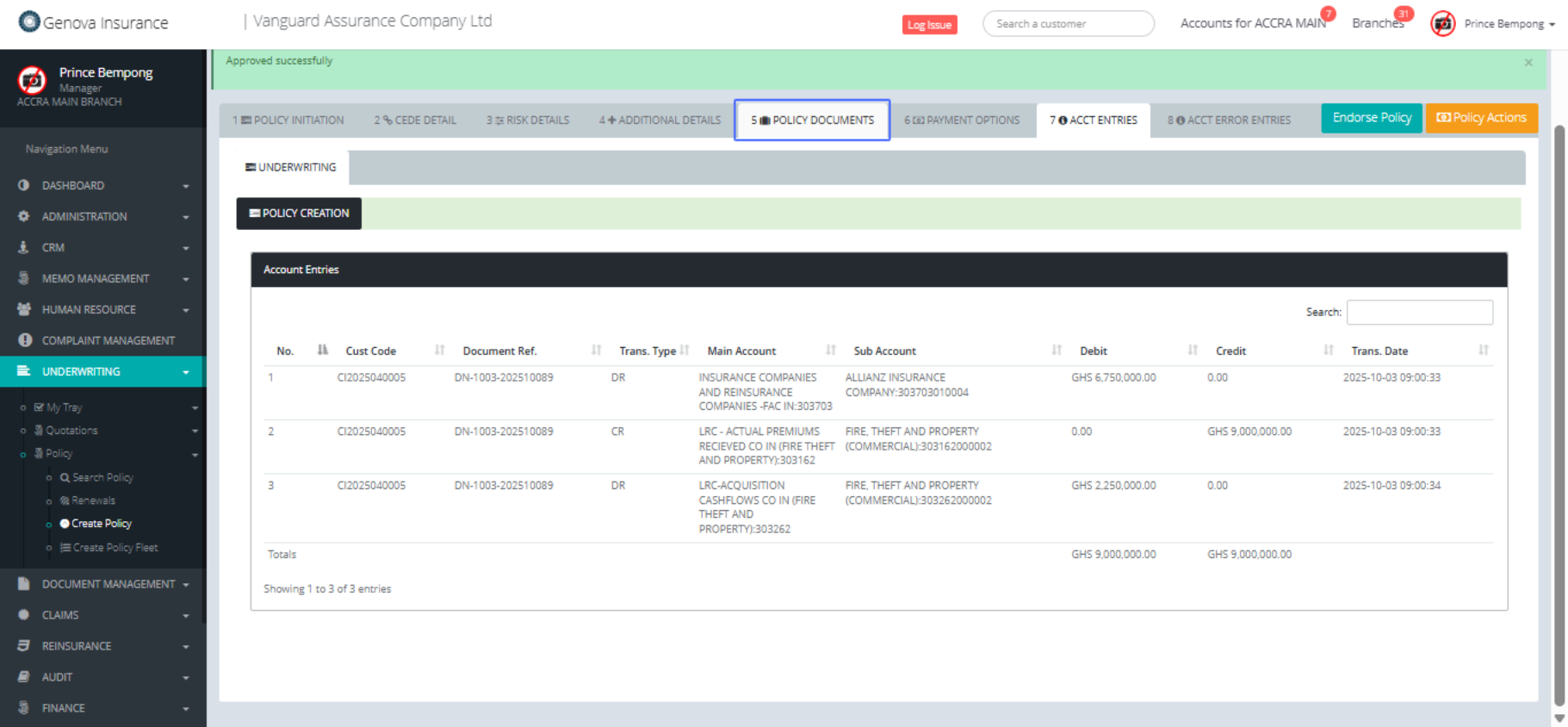Image resolution: width=1568 pixels, height=727 pixels.
Task: Expand the Quotations submenu
Action: click(x=195, y=431)
